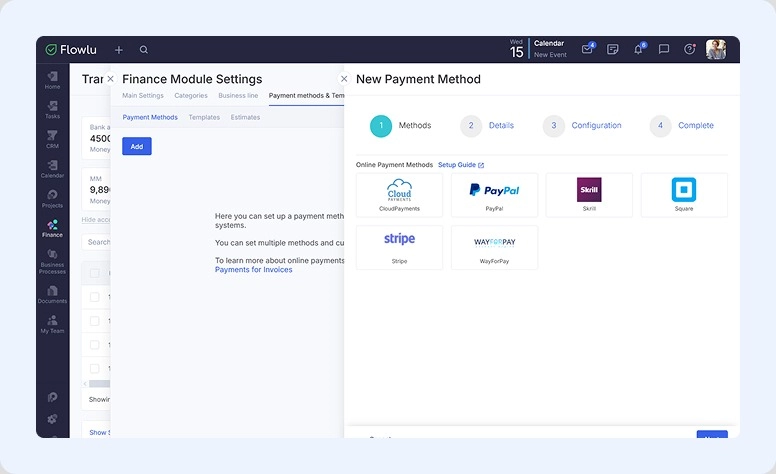Open Business line tab
The width and height of the screenshot is (776, 474).
(238, 95)
